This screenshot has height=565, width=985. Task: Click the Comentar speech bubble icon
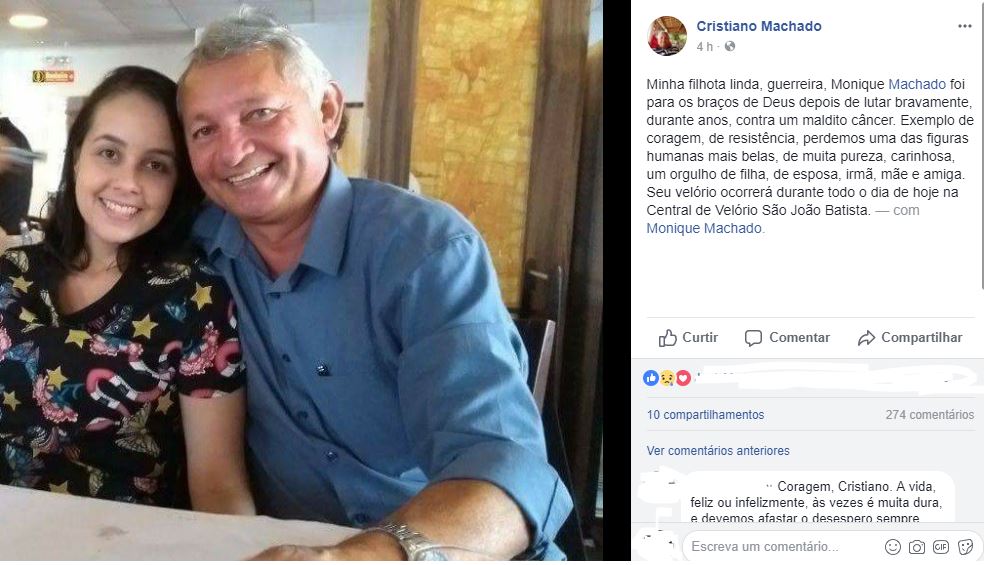coord(753,338)
